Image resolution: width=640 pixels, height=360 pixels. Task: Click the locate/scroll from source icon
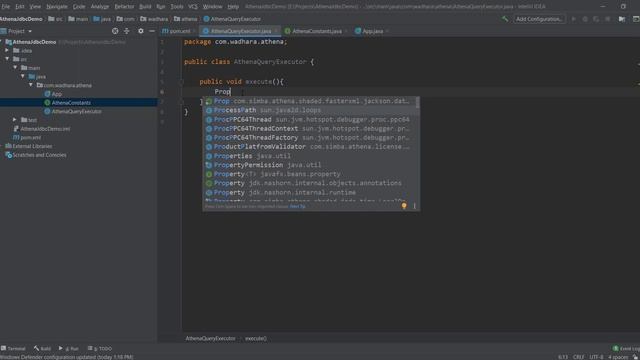(x=115, y=31)
